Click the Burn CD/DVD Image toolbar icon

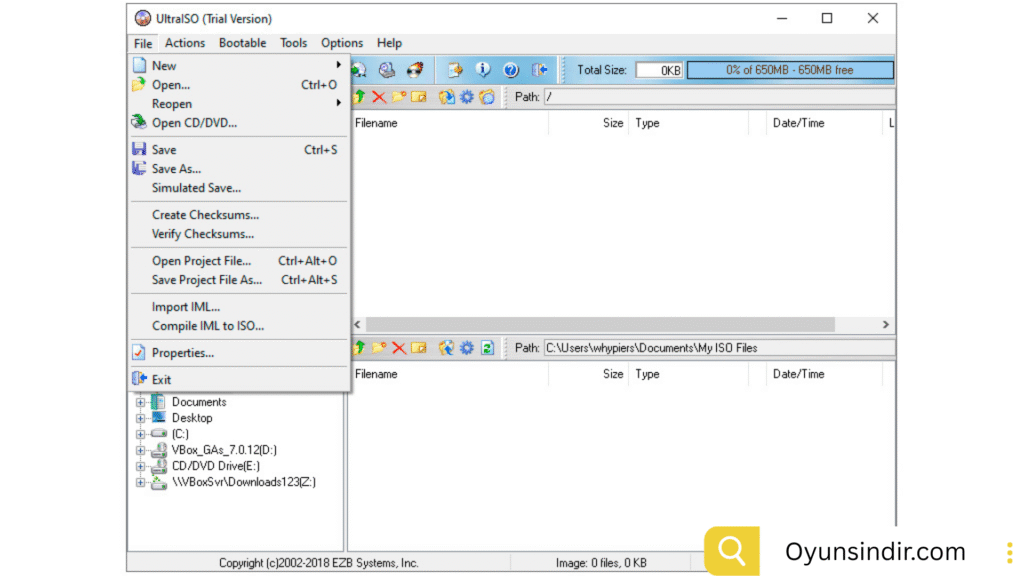(414, 70)
